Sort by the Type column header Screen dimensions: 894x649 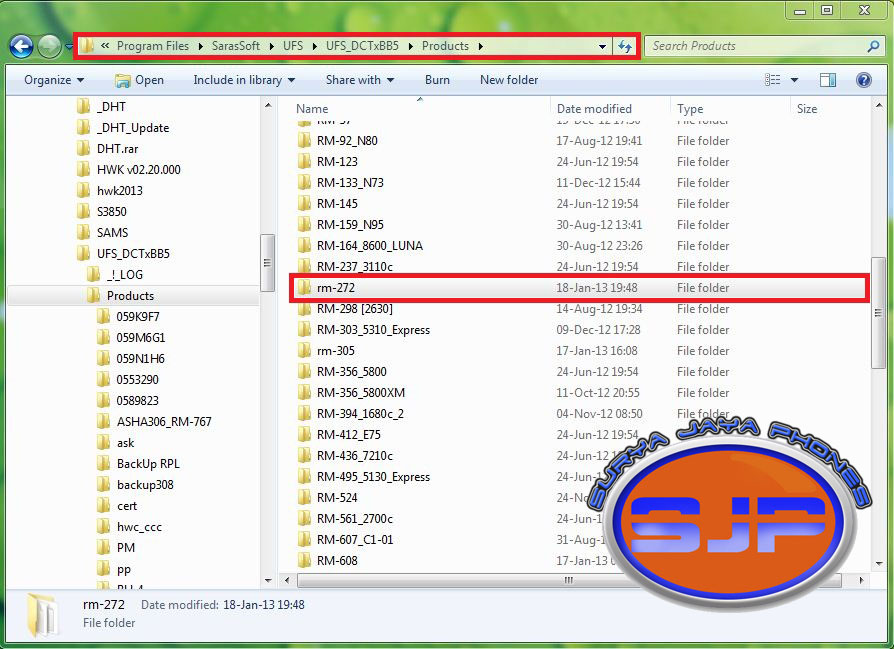[x=690, y=108]
